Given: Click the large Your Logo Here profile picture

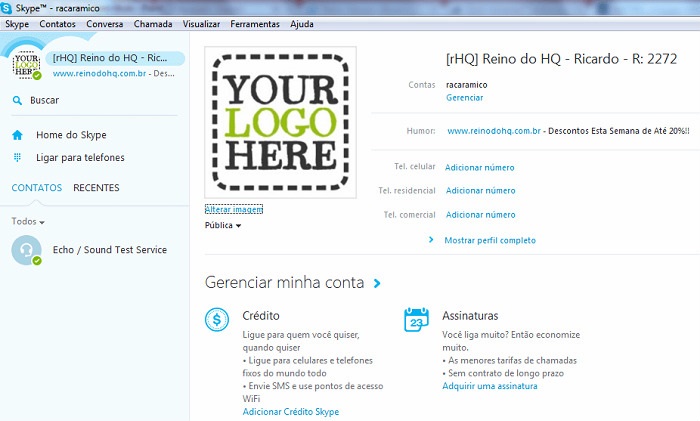Looking at the screenshot, I should tap(280, 122).
